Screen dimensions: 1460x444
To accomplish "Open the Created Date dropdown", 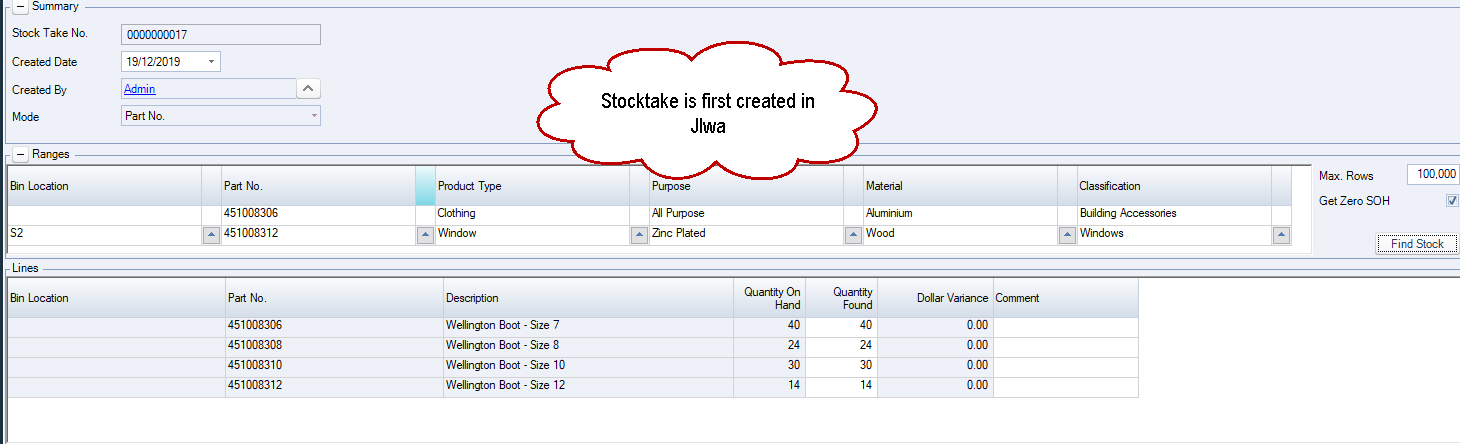I will pyautogui.click(x=211, y=62).
